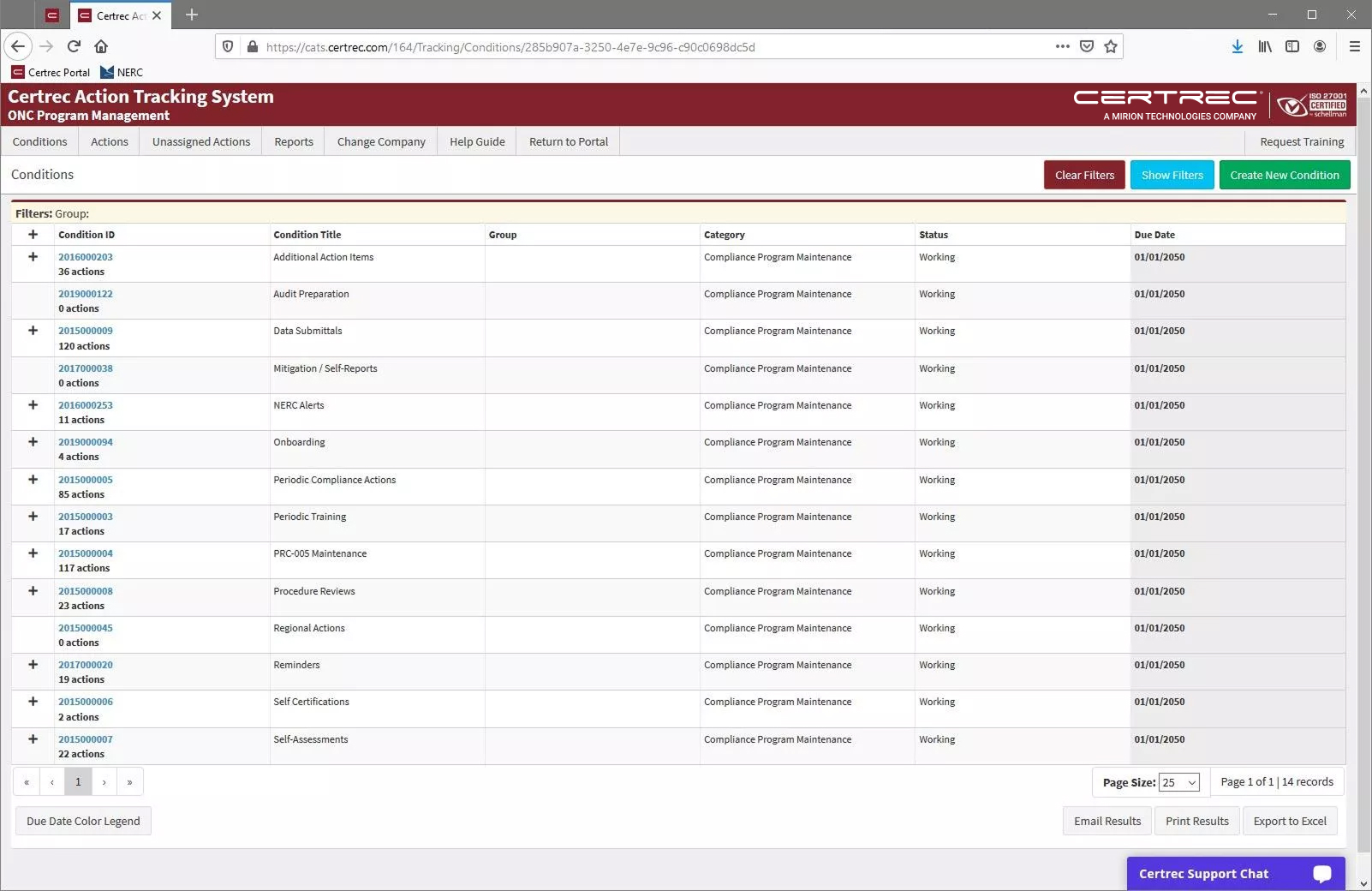
Task: Open condition 2017000038 link
Action: (x=86, y=368)
